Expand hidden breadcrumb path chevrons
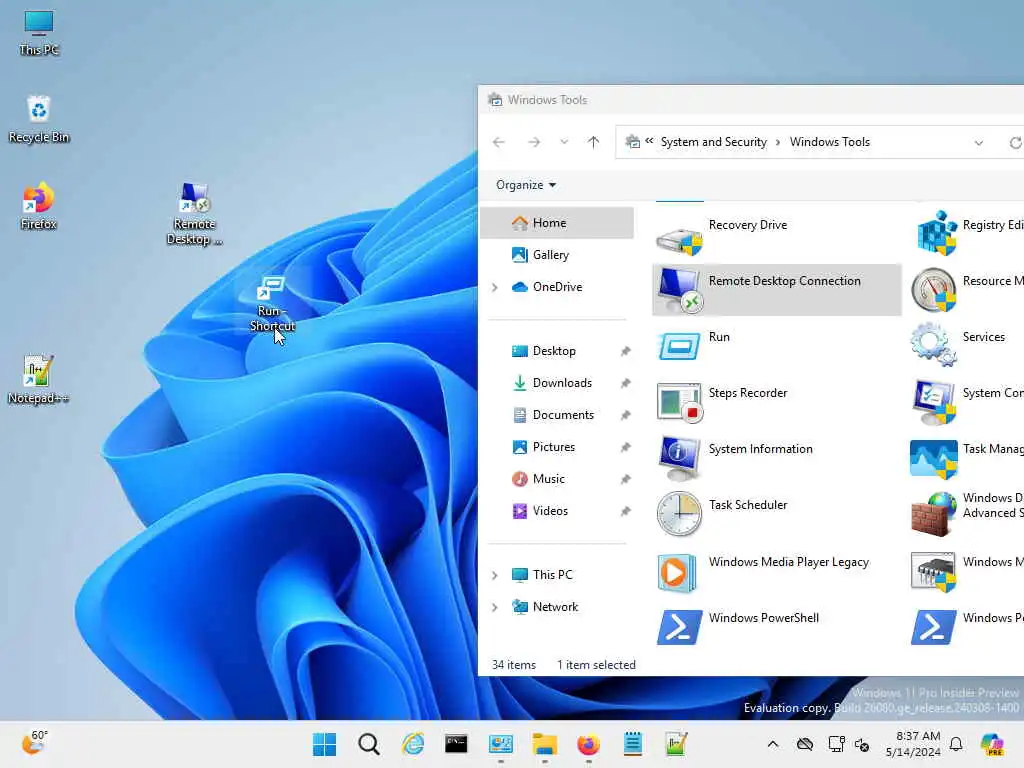 pyautogui.click(x=649, y=141)
